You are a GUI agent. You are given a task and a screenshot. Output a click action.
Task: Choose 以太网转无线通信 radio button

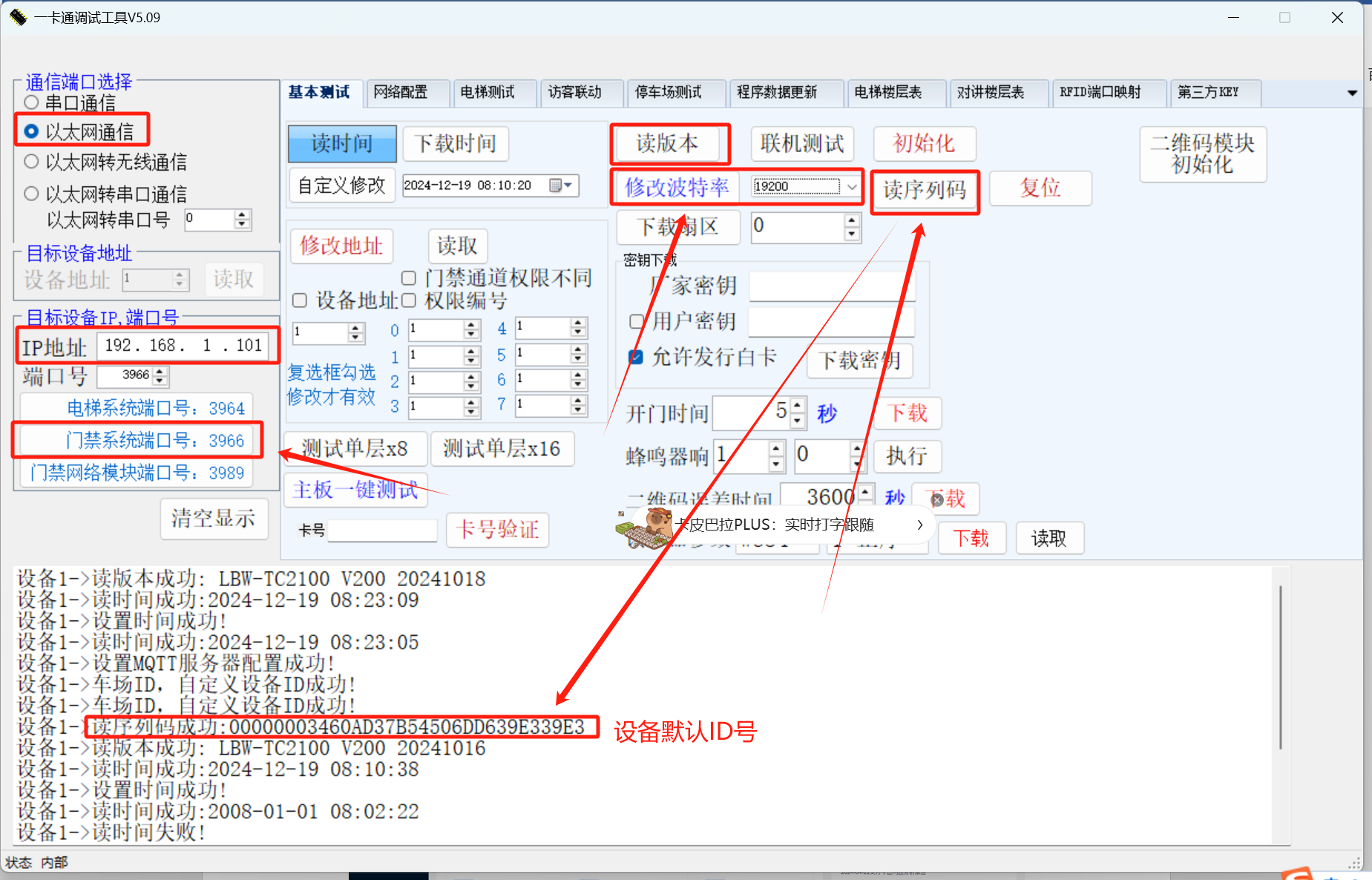tap(32, 162)
